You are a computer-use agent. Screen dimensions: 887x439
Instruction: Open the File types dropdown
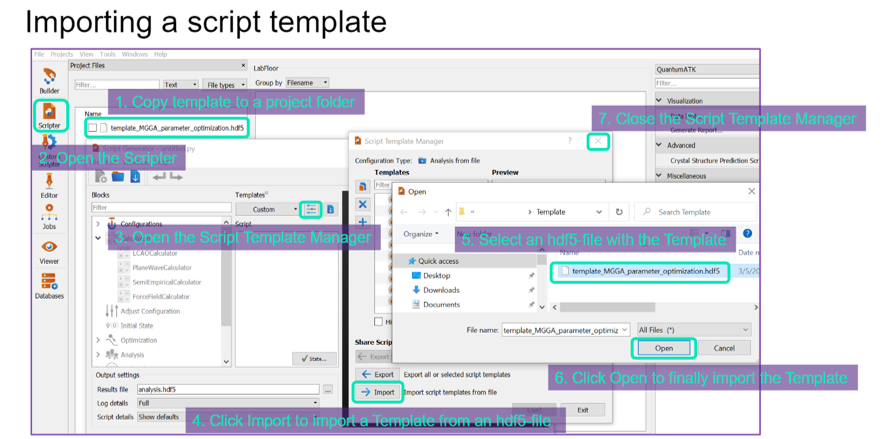225,85
